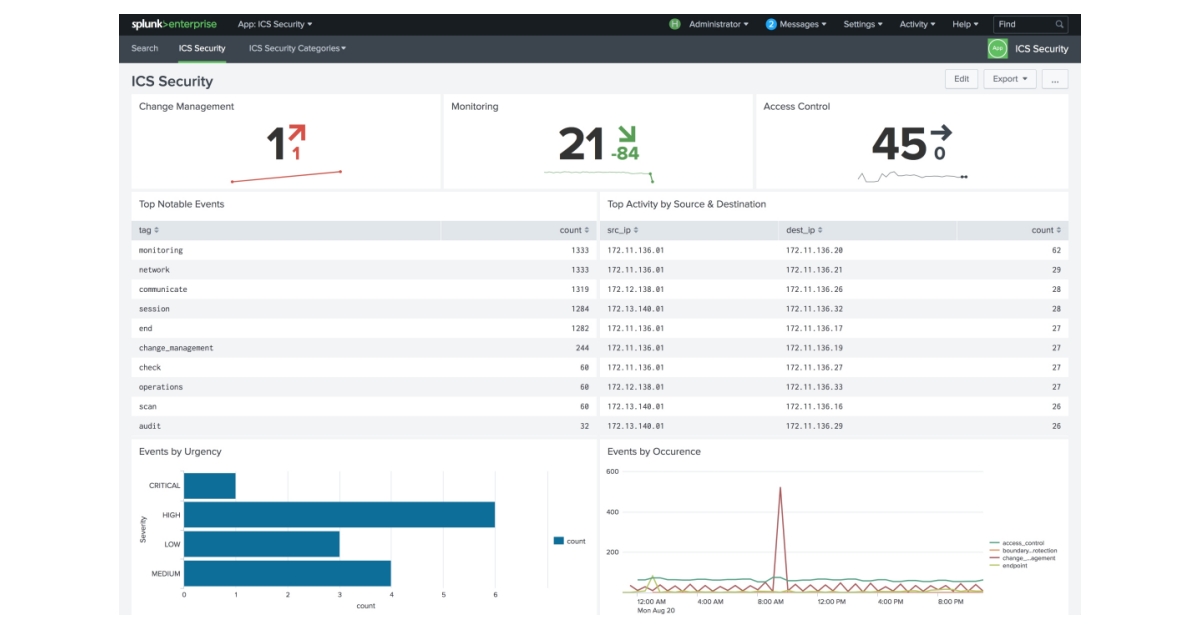Switch to the Search menu item
1200x627 pixels.
[x=145, y=47]
